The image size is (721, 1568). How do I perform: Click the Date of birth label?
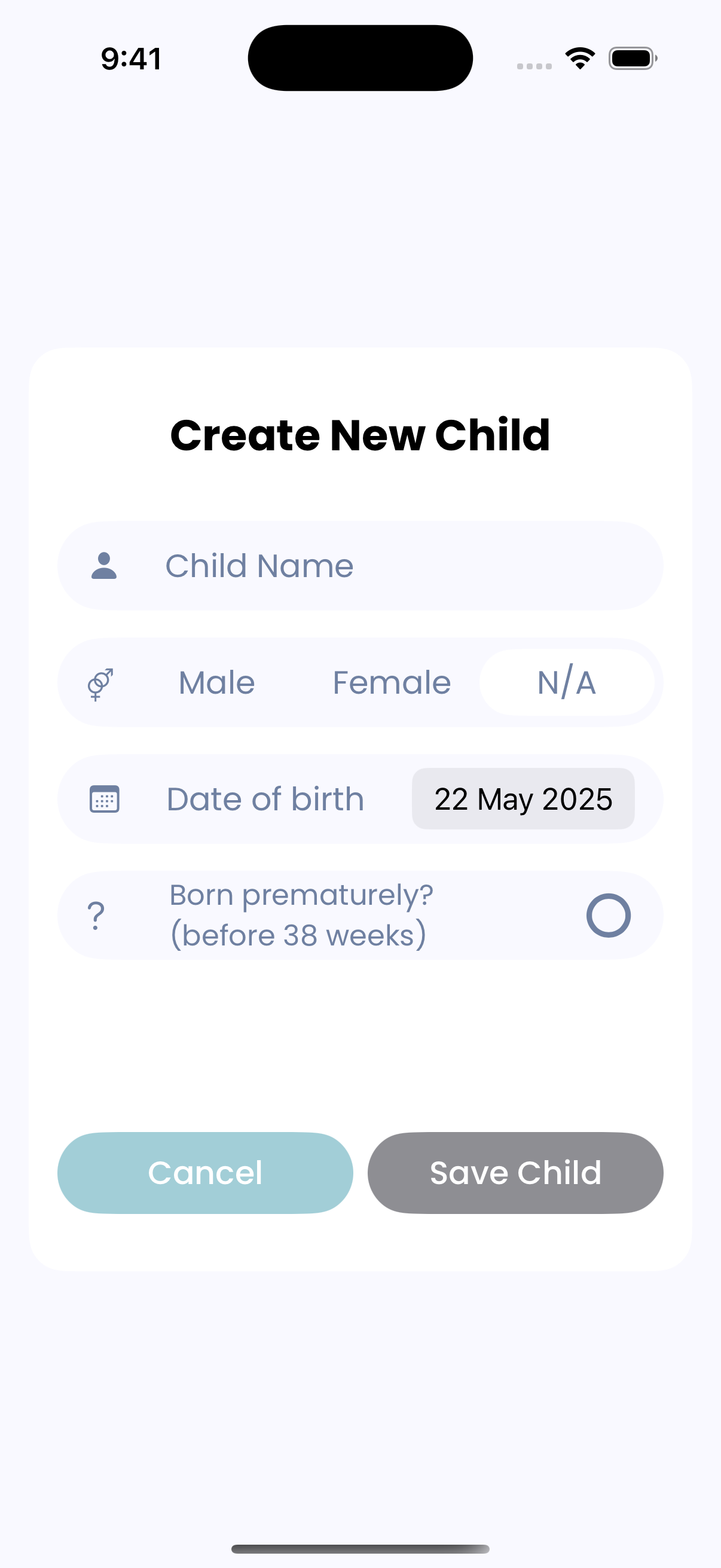pyautogui.click(x=265, y=798)
